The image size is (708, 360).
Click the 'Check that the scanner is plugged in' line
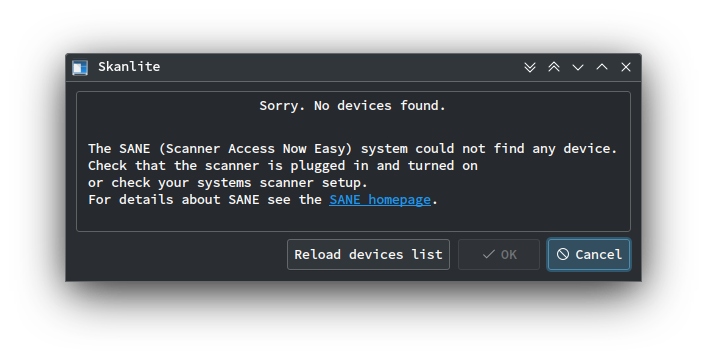click(283, 166)
